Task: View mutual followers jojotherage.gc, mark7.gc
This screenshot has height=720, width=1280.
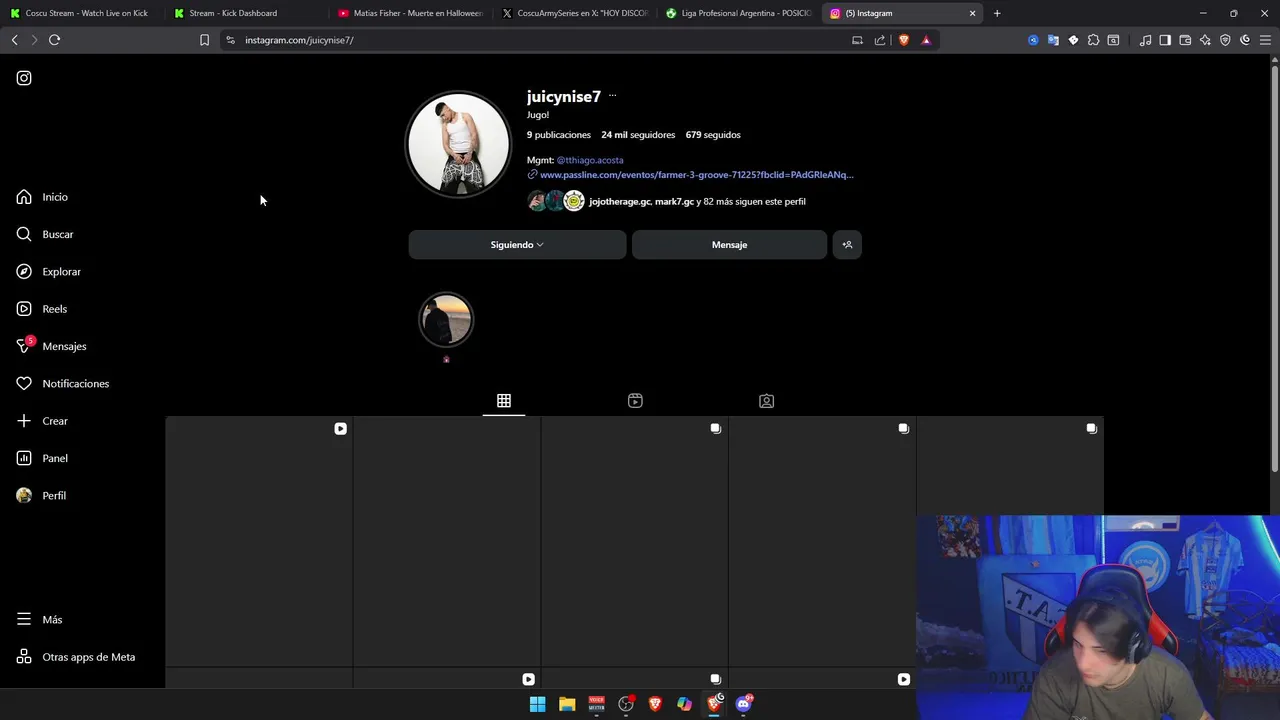Action: [666, 202]
